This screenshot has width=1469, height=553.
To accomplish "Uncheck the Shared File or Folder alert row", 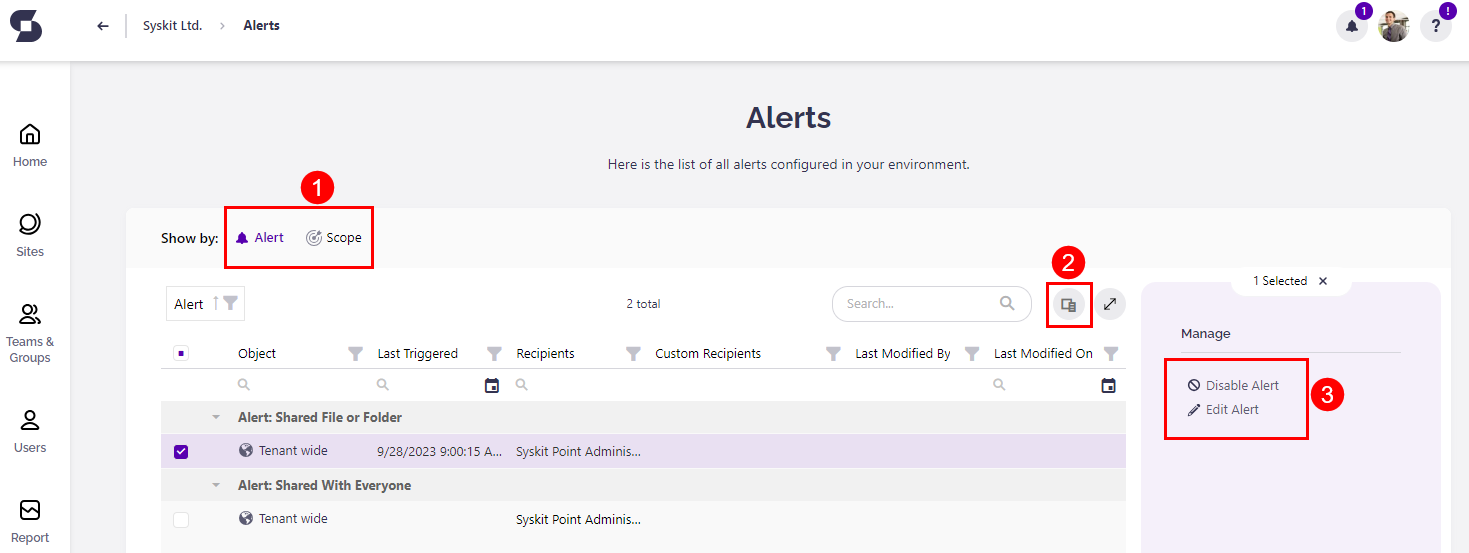I will click(181, 452).
